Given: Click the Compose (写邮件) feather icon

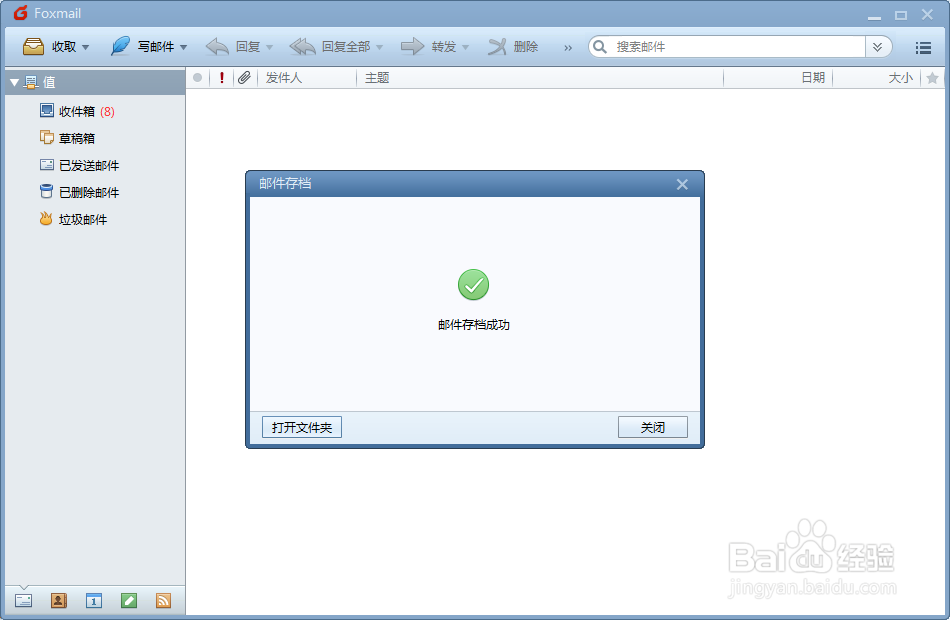Looking at the screenshot, I should pos(120,46).
